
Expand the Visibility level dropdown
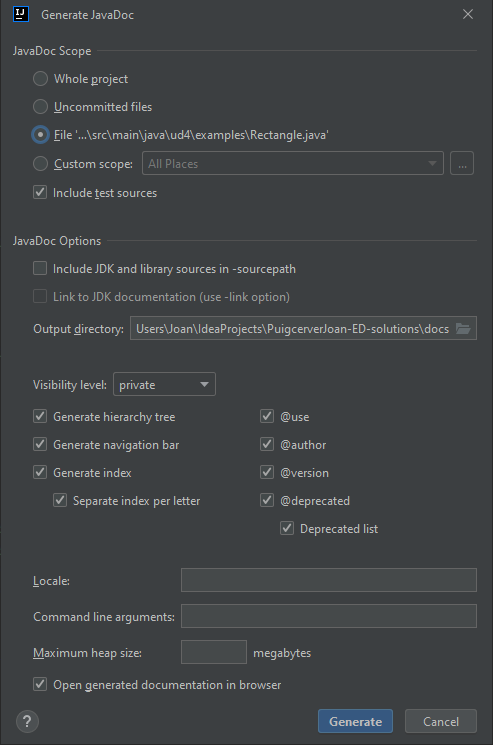[164, 384]
